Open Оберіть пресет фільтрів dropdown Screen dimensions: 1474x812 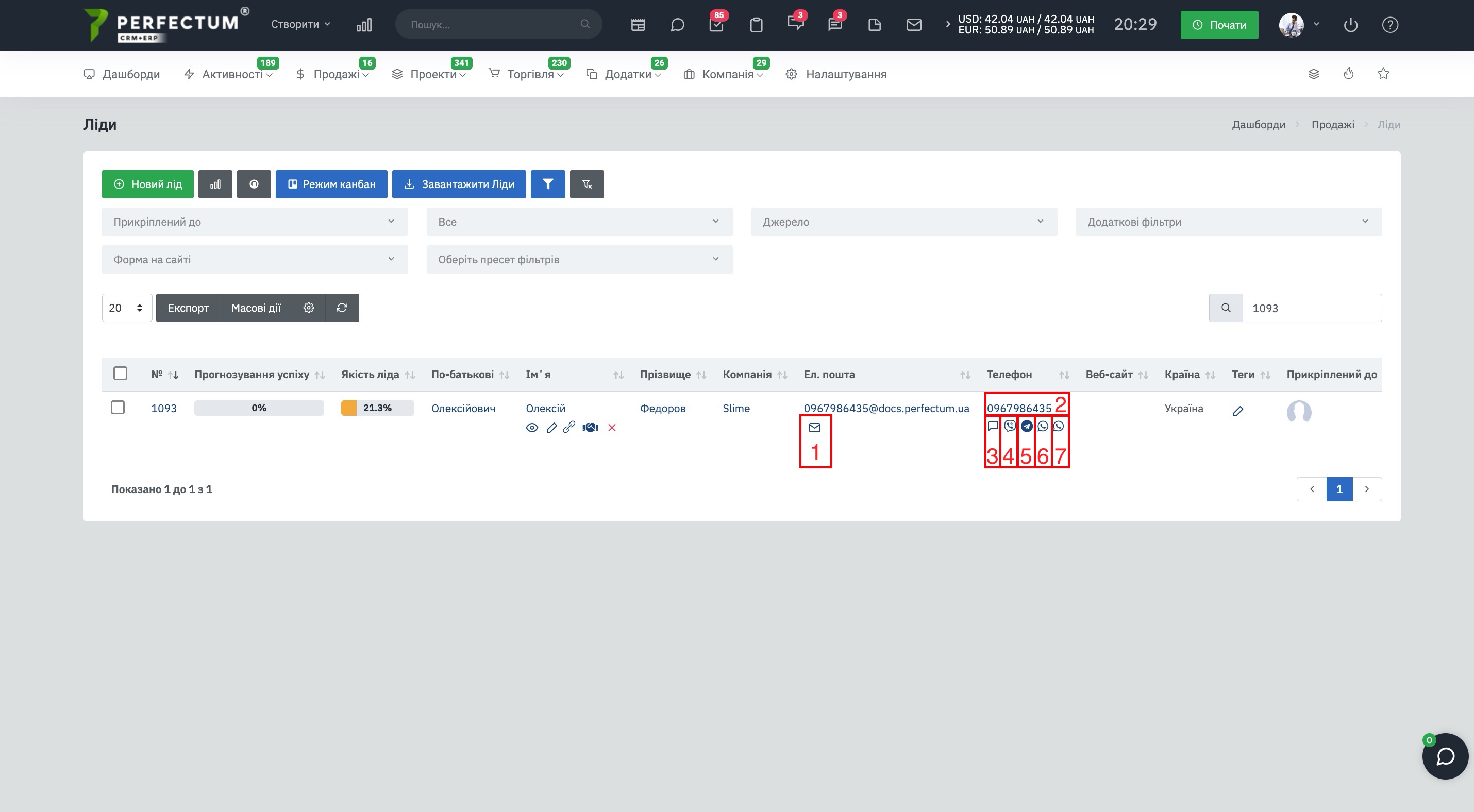(579, 260)
